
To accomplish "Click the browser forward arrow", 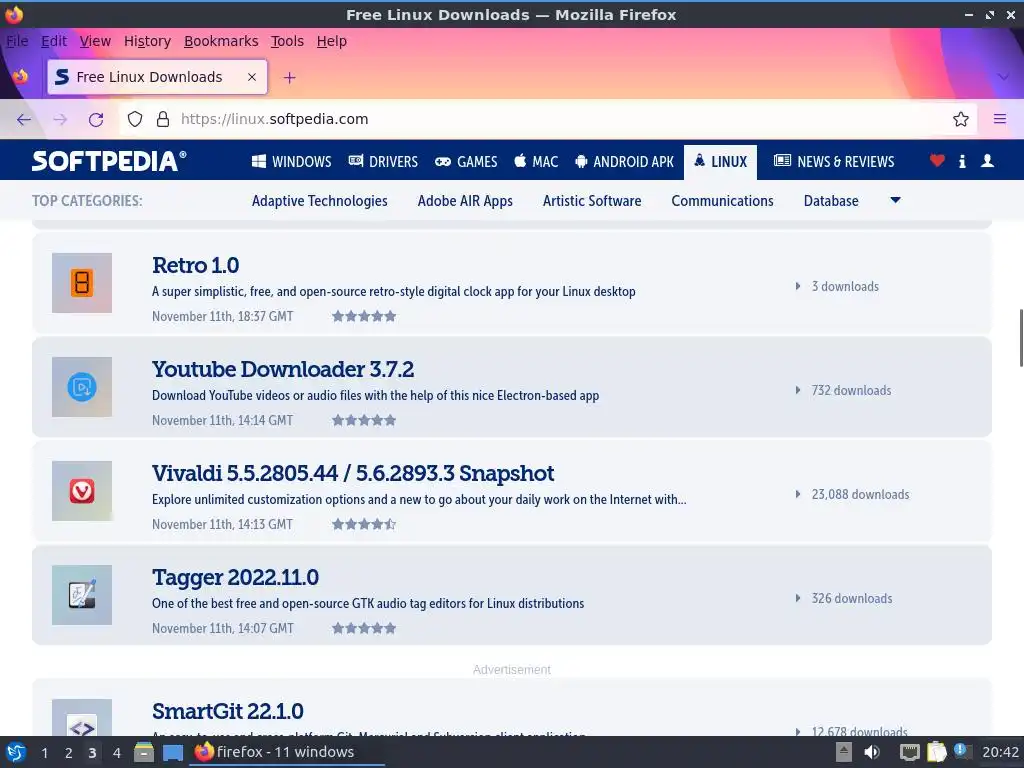I will (60, 119).
